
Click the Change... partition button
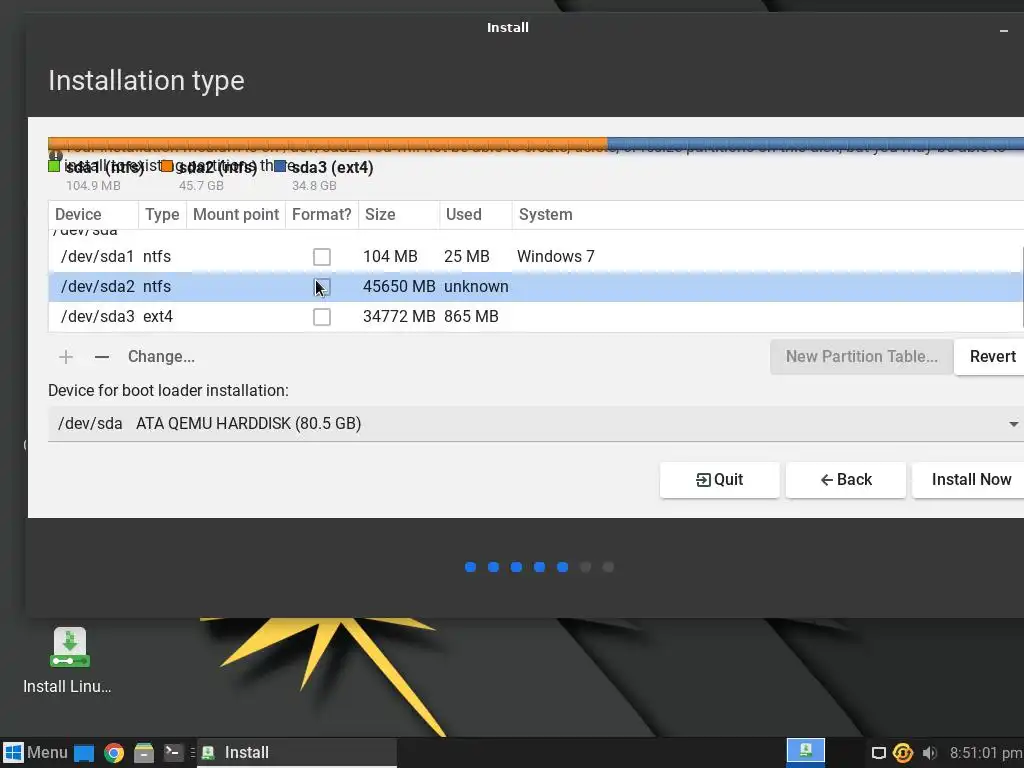coord(161,357)
